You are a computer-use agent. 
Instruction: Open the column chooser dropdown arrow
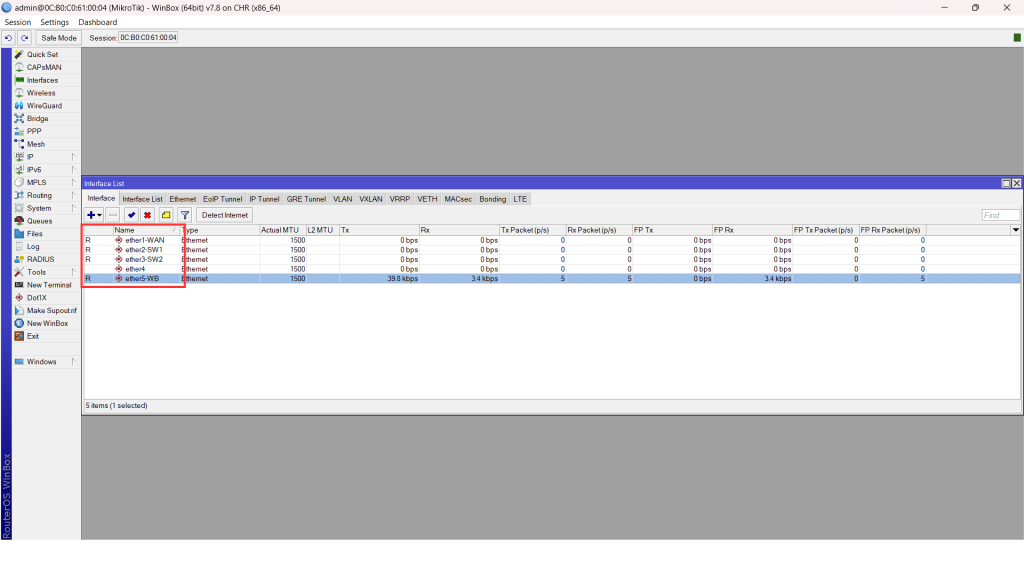point(1016,230)
